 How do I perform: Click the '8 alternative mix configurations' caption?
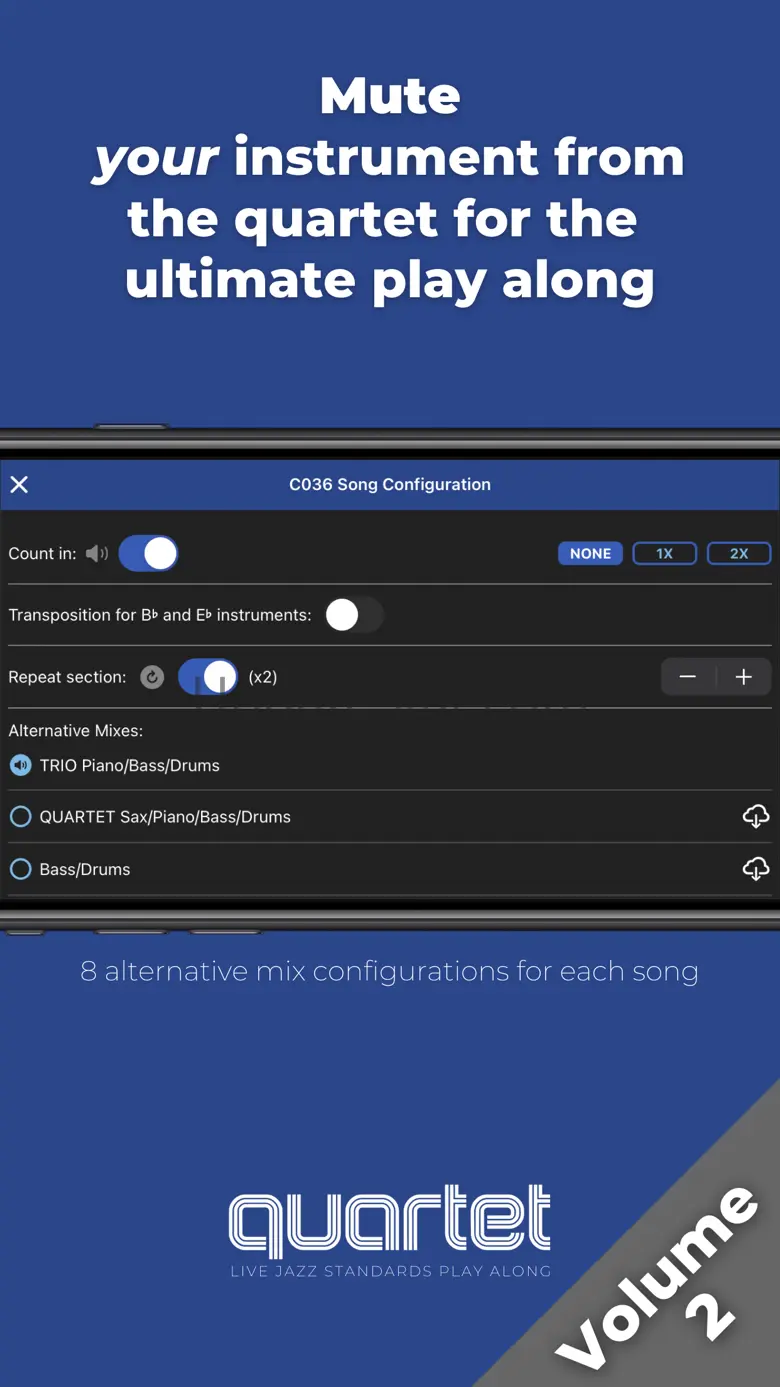click(390, 972)
